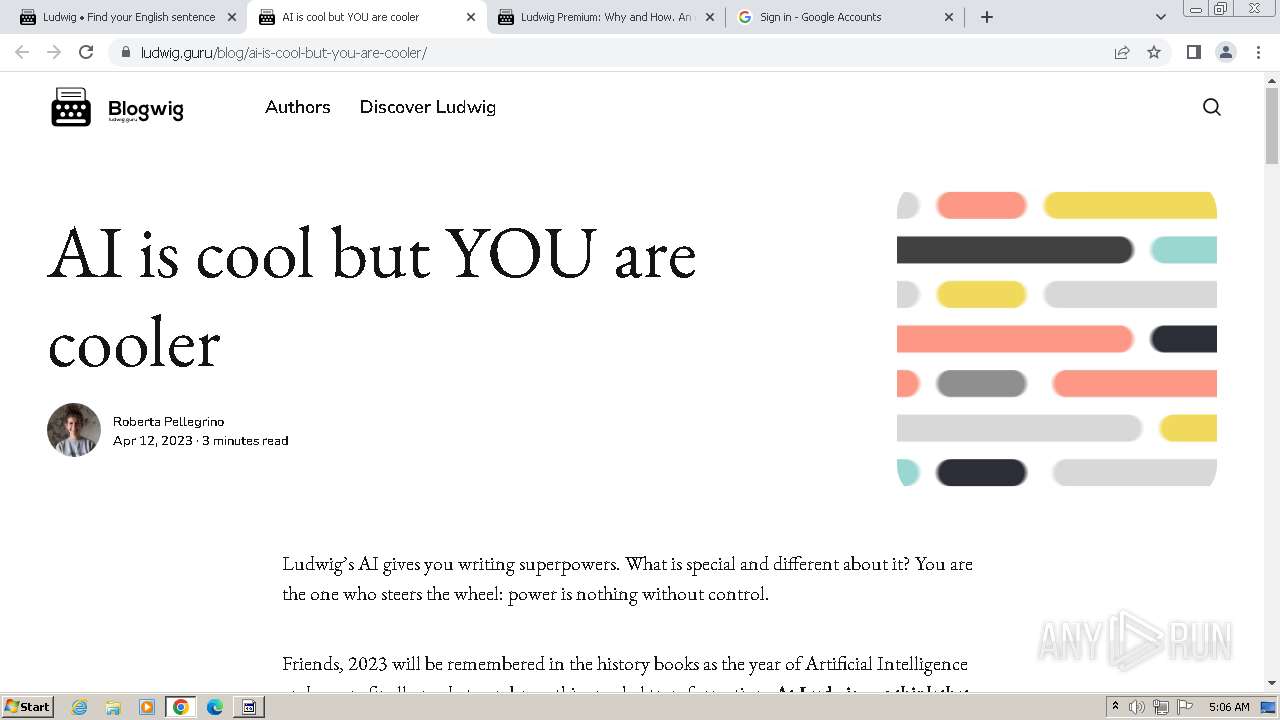Open Action Center flag tray icon
The image size is (1280, 720).
pos(1185,707)
